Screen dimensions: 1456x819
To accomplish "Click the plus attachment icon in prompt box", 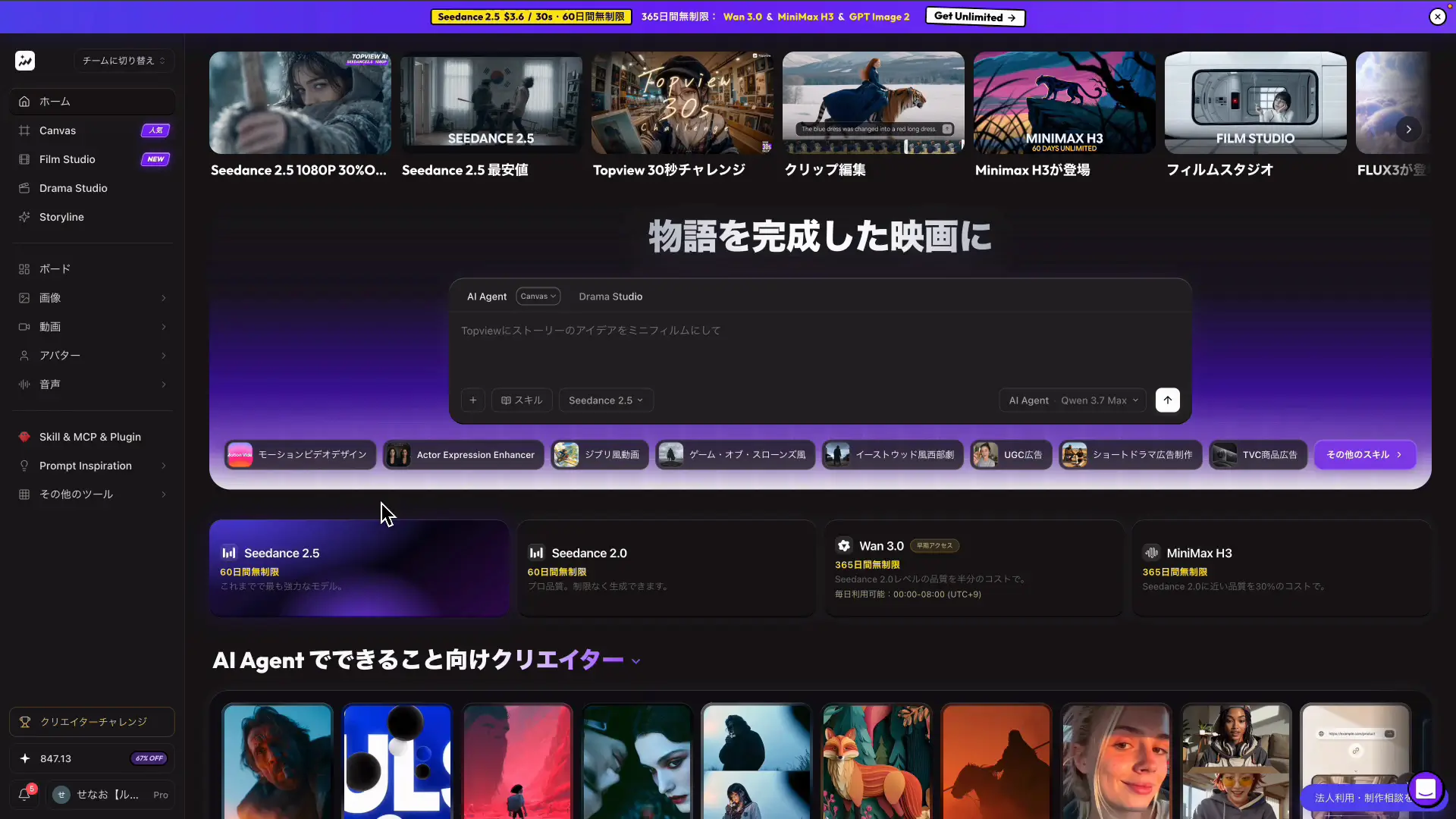I will point(473,400).
